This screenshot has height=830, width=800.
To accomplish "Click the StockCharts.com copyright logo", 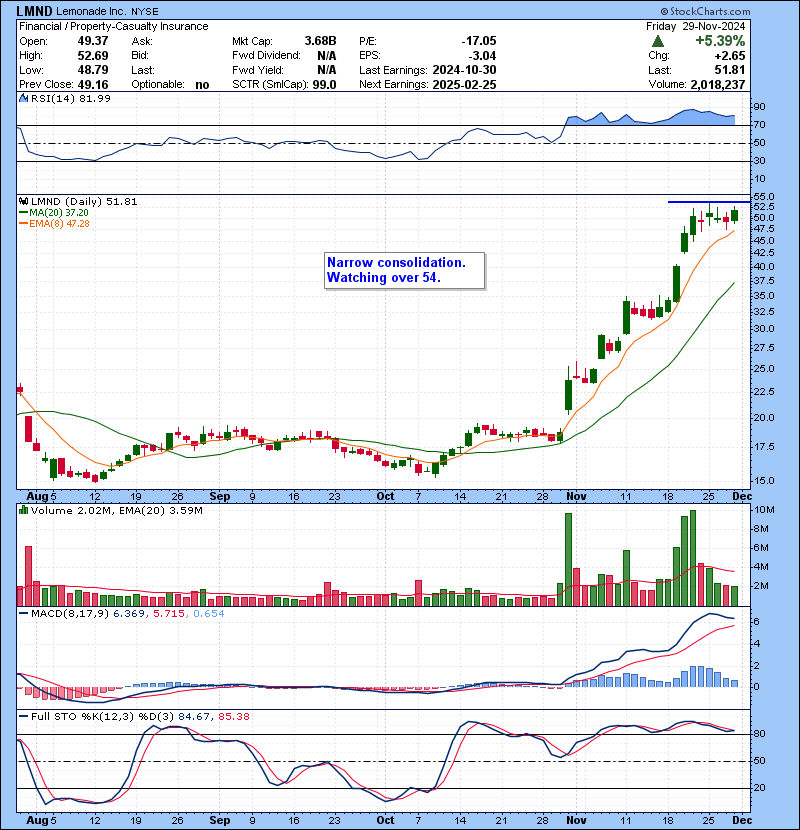I will tap(705, 11).
